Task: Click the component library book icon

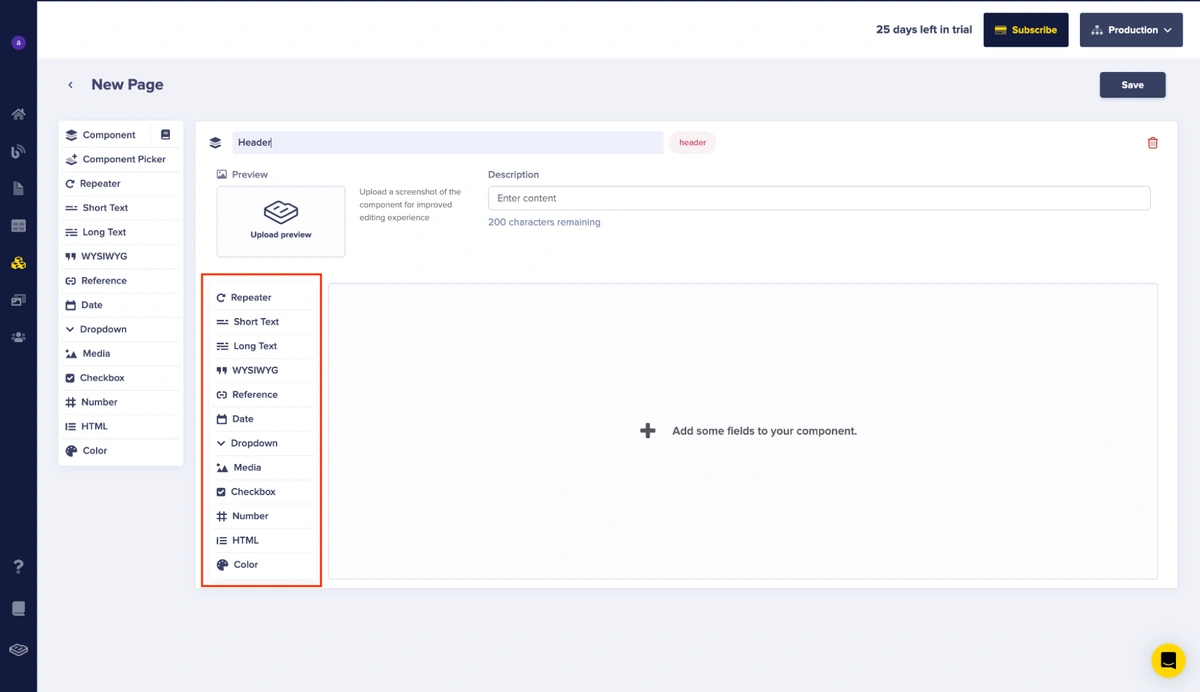Action: coord(166,135)
